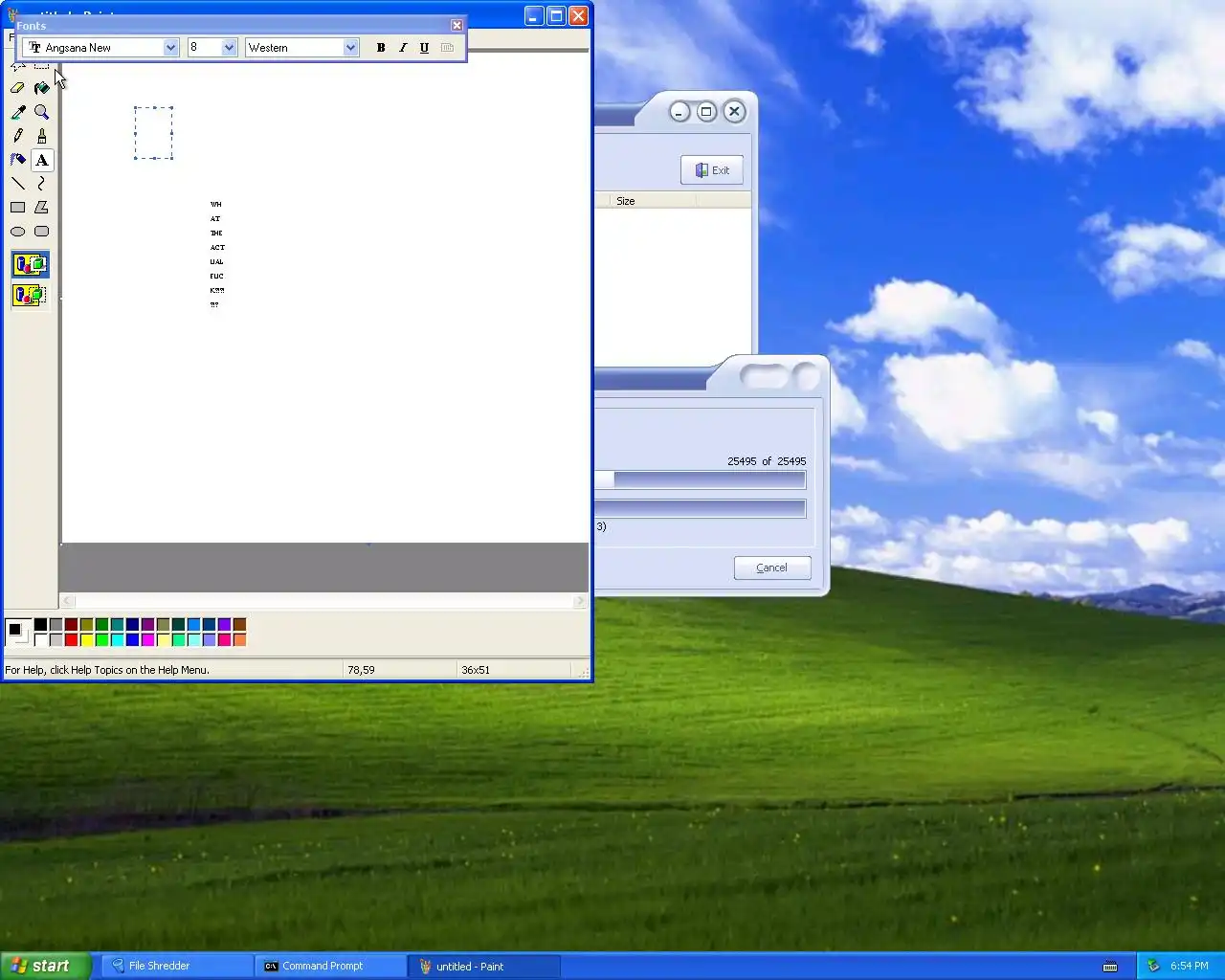The width and height of the screenshot is (1225, 980).
Task: Click the 25495 of 25495 counter text
Action: (x=767, y=461)
